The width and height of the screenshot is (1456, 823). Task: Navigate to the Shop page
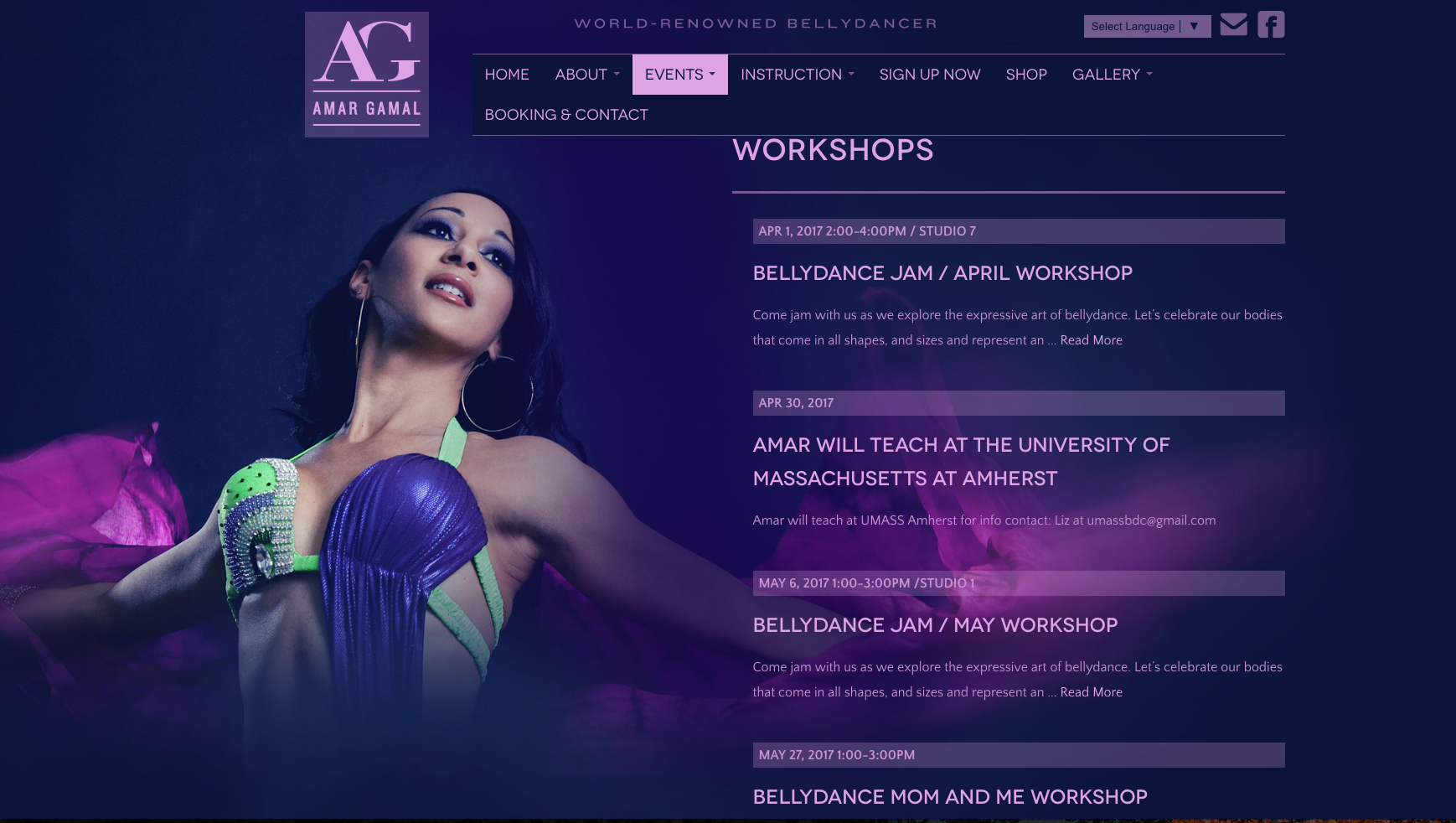[1026, 75]
